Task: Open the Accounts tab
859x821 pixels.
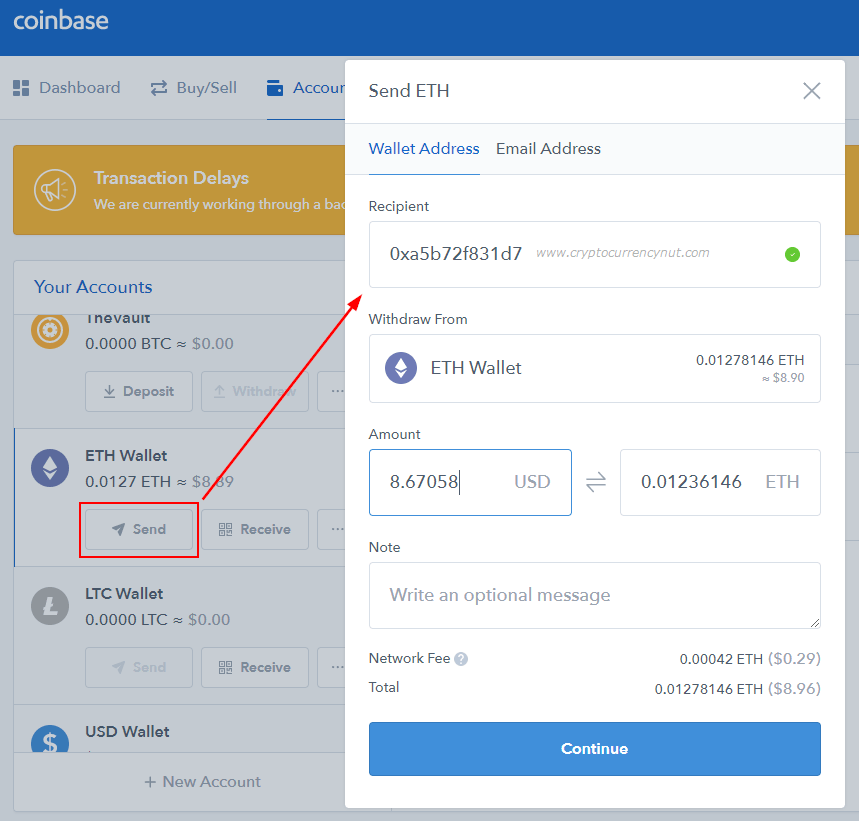Action: click(306, 88)
